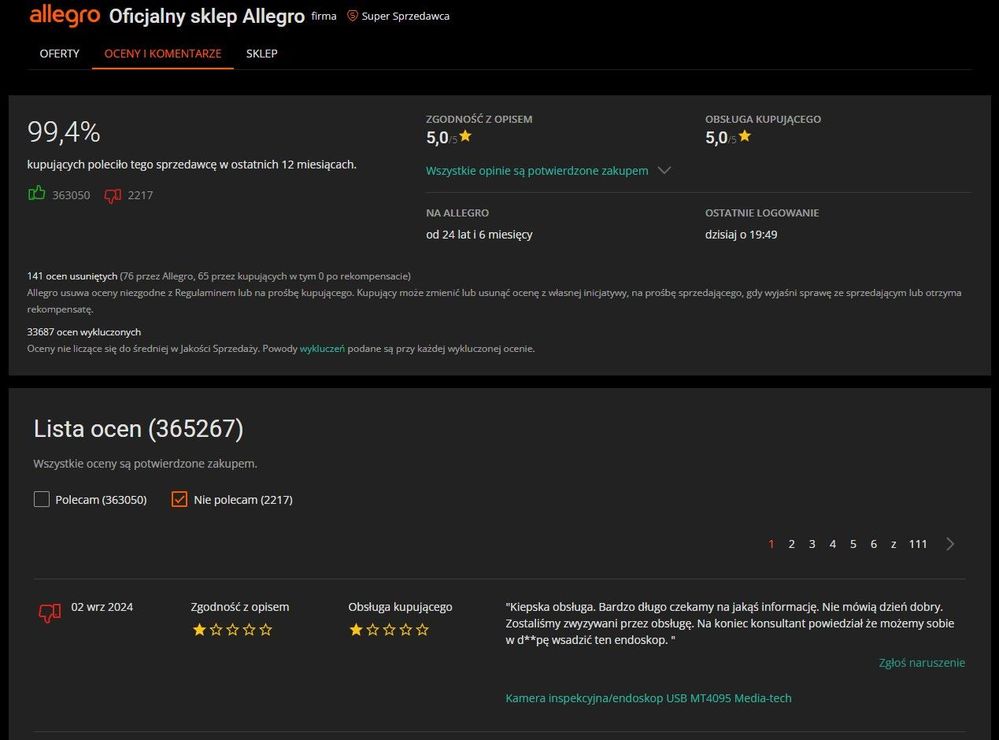Image resolution: width=999 pixels, height=740 pixels.
Task: Go to ratings page 6
Action: pos(873,544)
